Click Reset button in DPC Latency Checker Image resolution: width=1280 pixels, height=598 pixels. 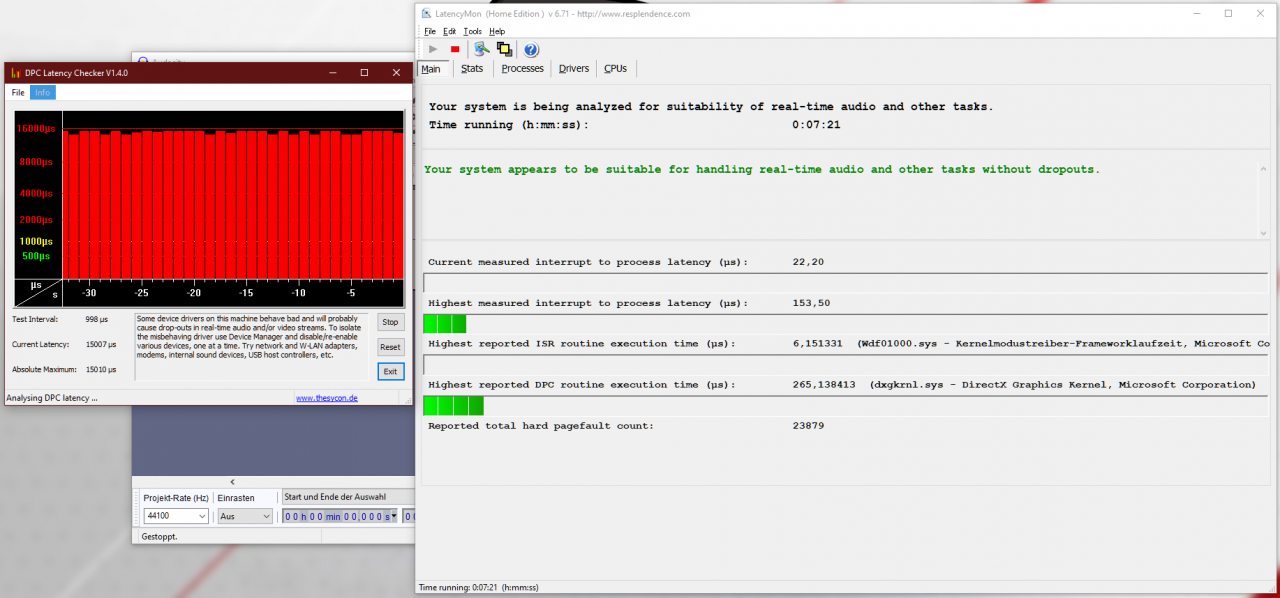pos(390,347)
